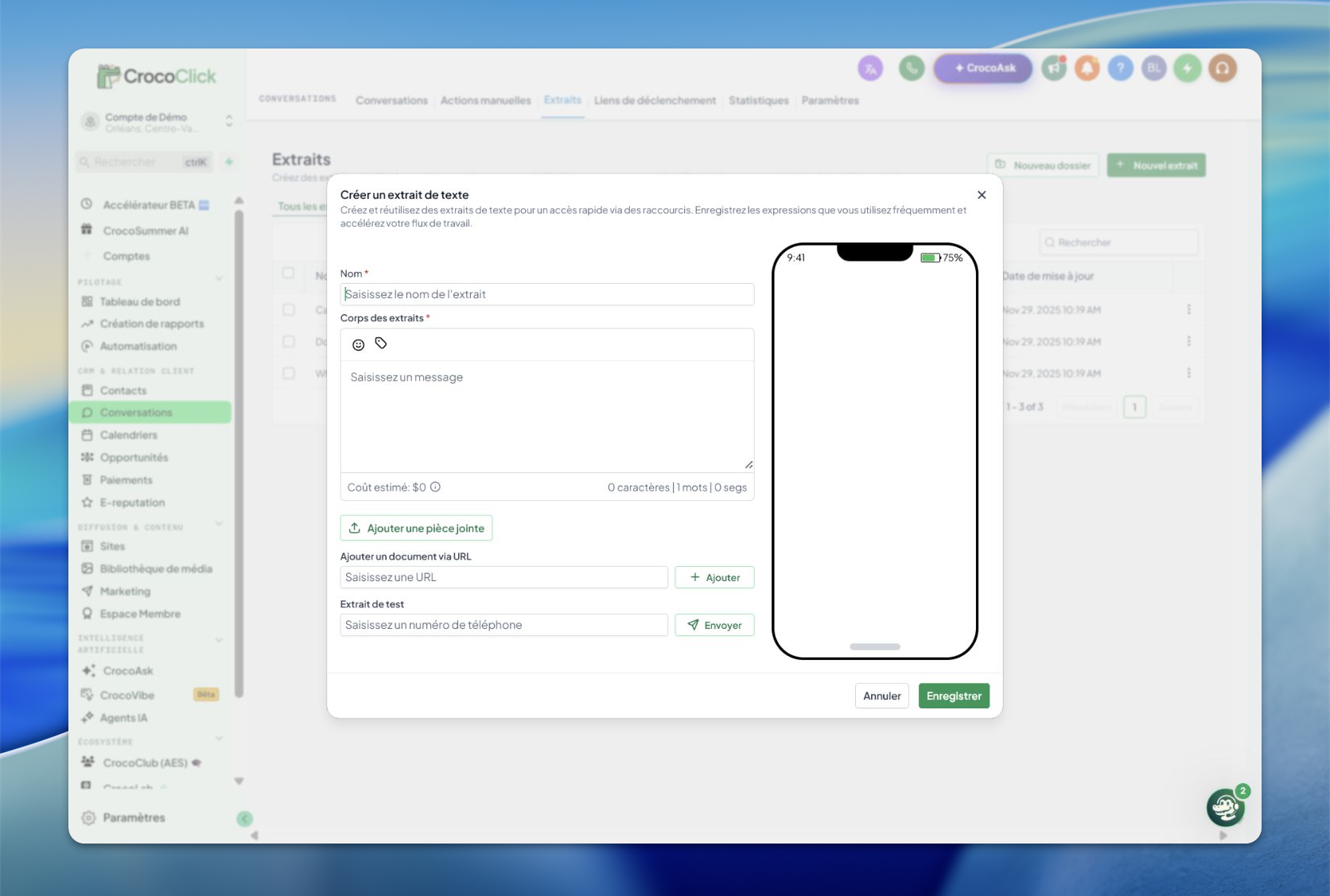Open the purple CrocoAsk button in top bar

pos(984,68)
